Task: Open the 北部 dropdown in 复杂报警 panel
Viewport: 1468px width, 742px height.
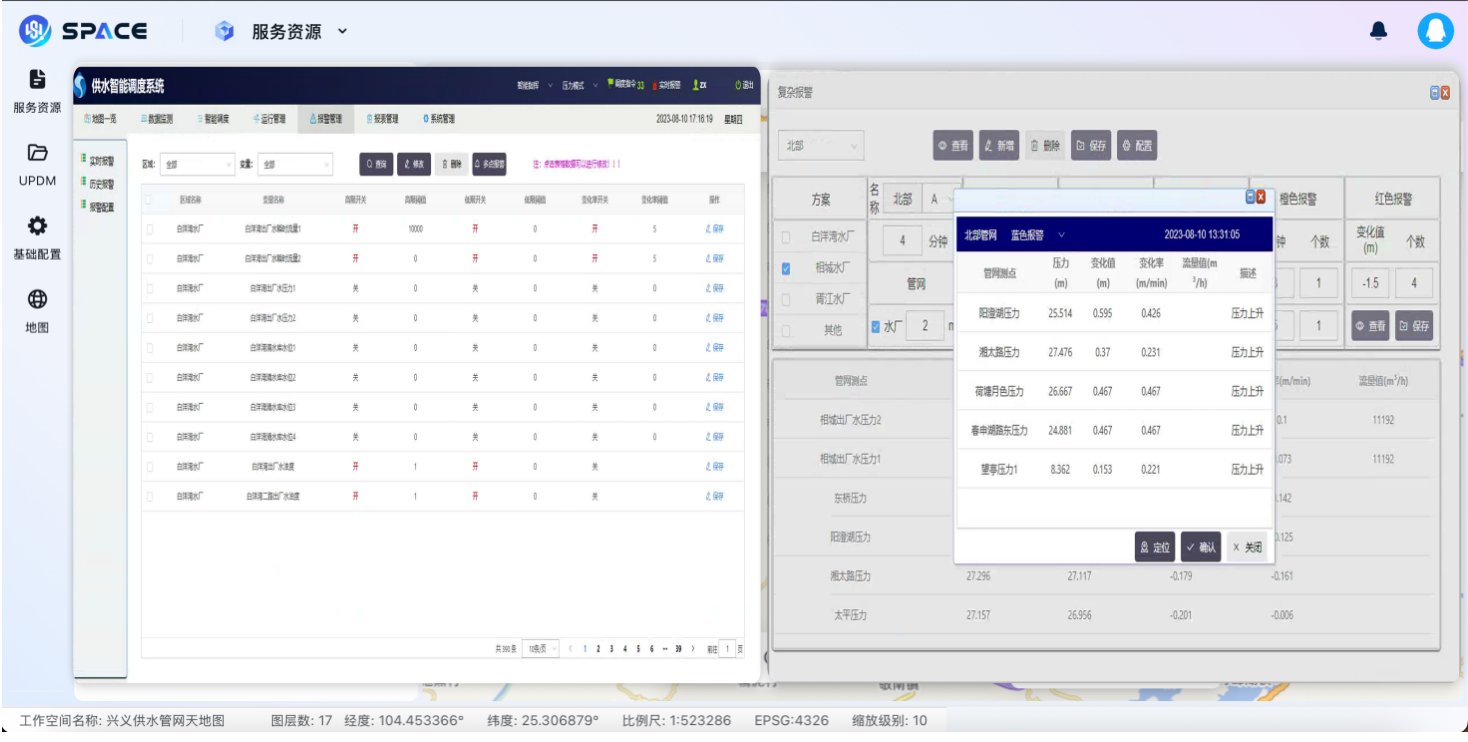Action: (x=820, y=146)
